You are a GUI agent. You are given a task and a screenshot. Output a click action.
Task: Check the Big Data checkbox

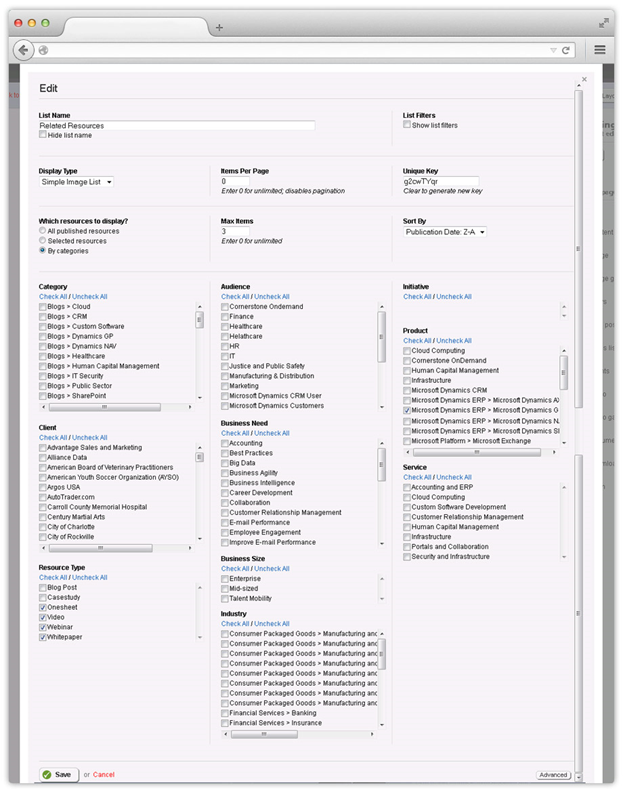tap(225, 463)
